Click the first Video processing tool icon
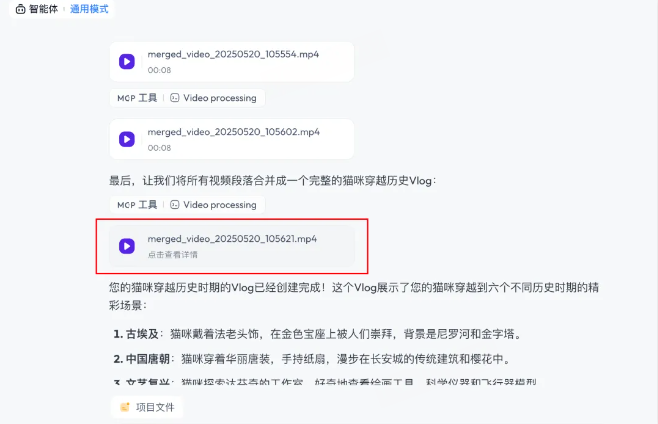 point(175,98)
